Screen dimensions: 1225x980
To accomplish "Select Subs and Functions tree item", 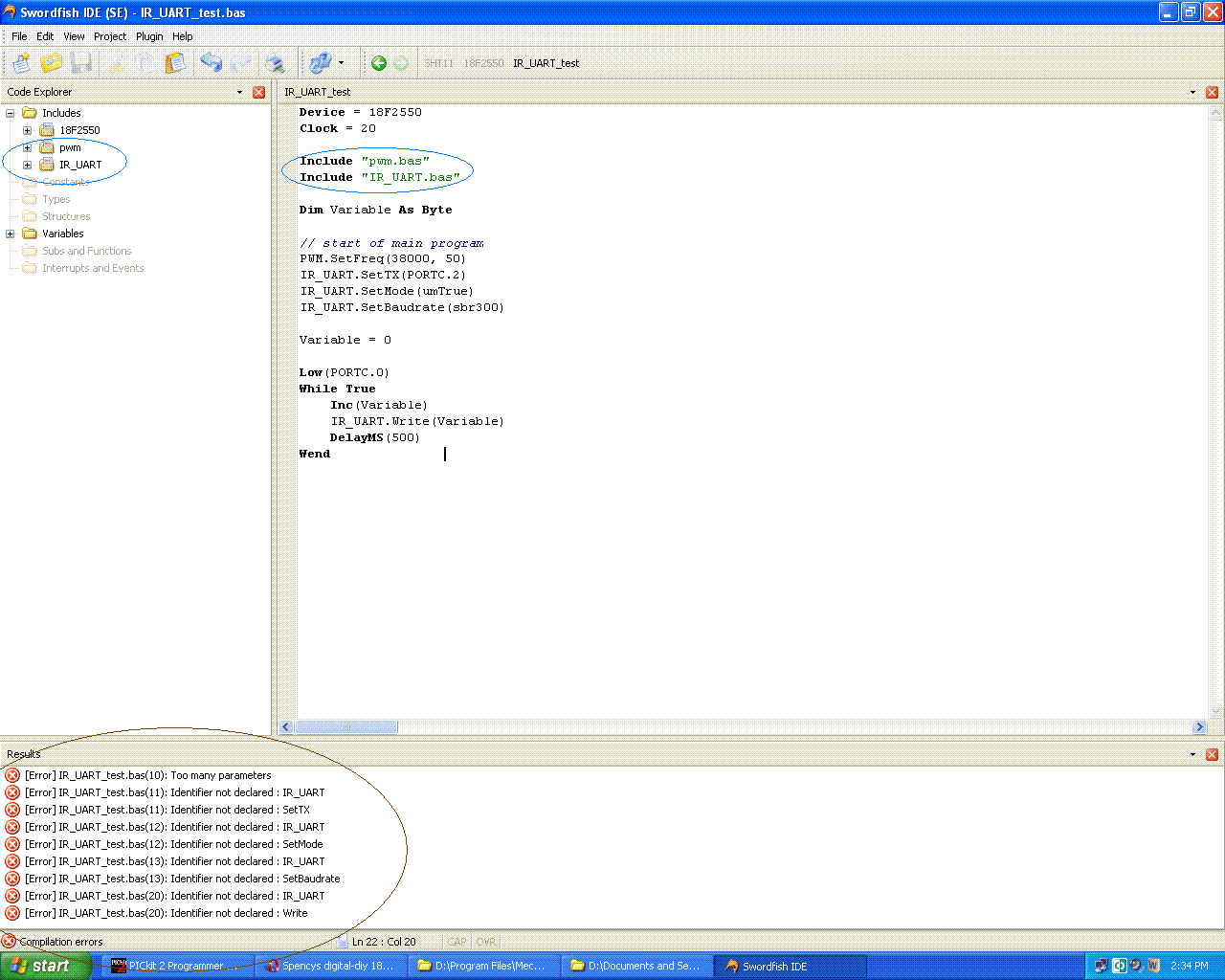I will [86, 251].
